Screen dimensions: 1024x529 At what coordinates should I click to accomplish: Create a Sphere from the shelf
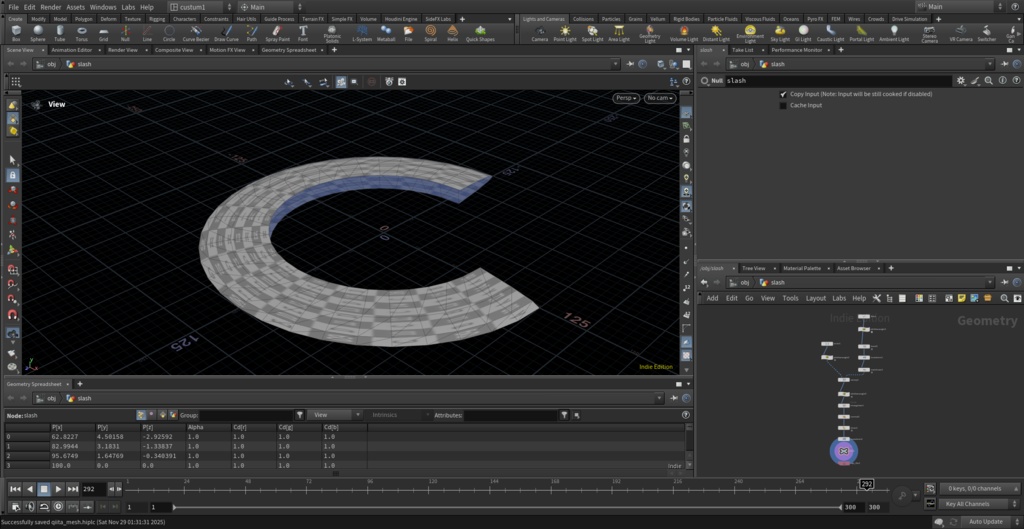tap(38, 33)
